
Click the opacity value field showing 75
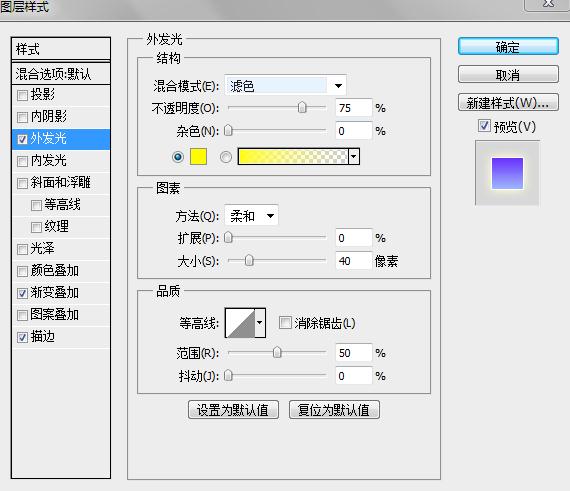354,108
